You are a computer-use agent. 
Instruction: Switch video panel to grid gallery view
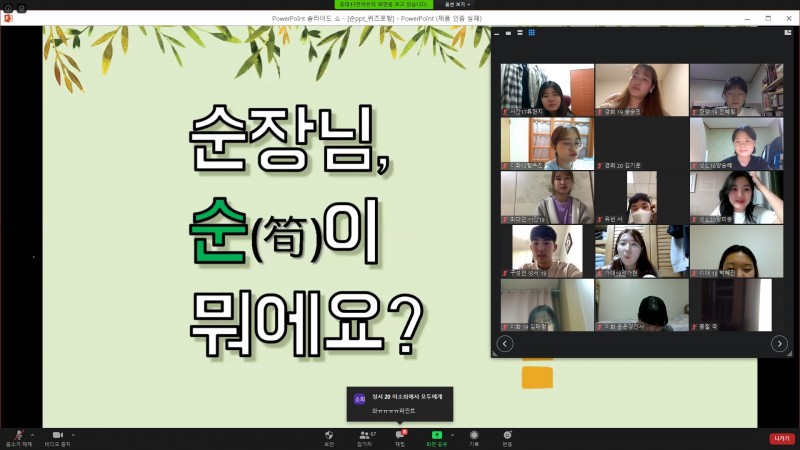point(532,33)
